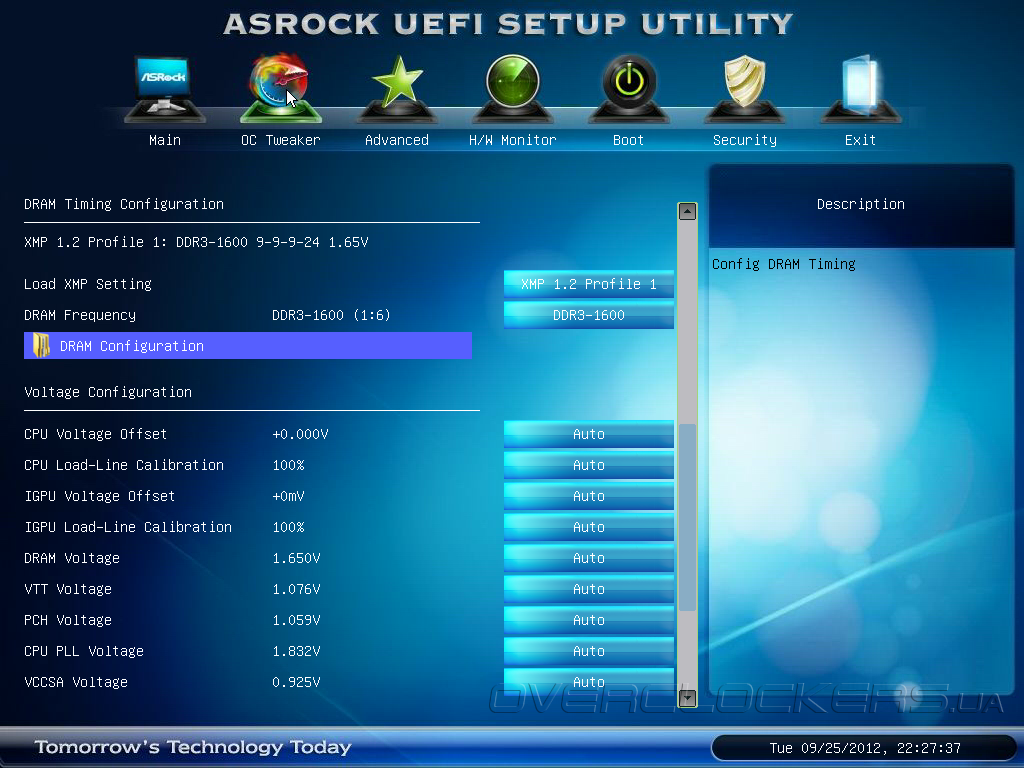Switch to the Main tab label
Screen dimensions: 1024x768
[x=165, y=140]
